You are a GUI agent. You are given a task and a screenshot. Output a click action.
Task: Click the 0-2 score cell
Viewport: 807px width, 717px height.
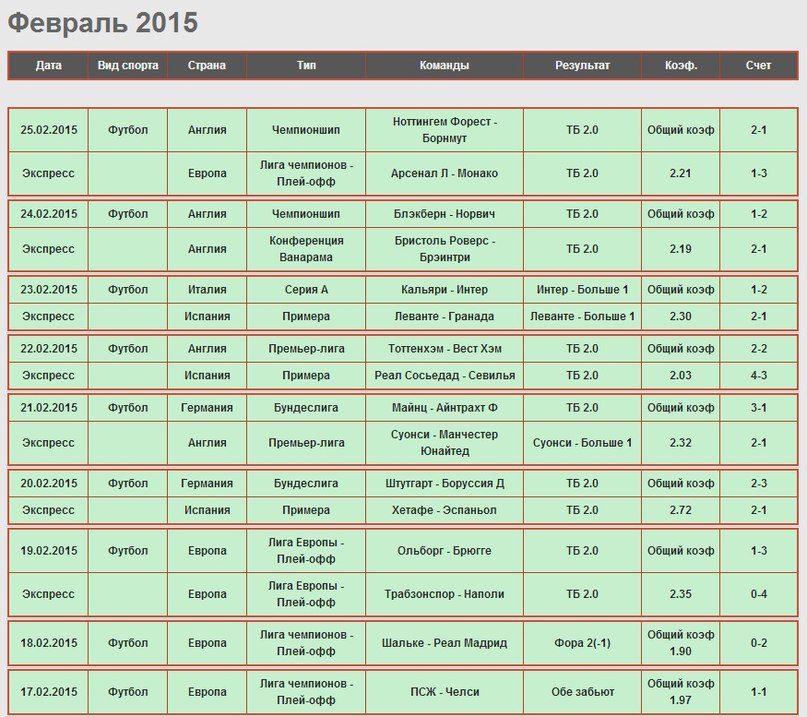(759, 643)
